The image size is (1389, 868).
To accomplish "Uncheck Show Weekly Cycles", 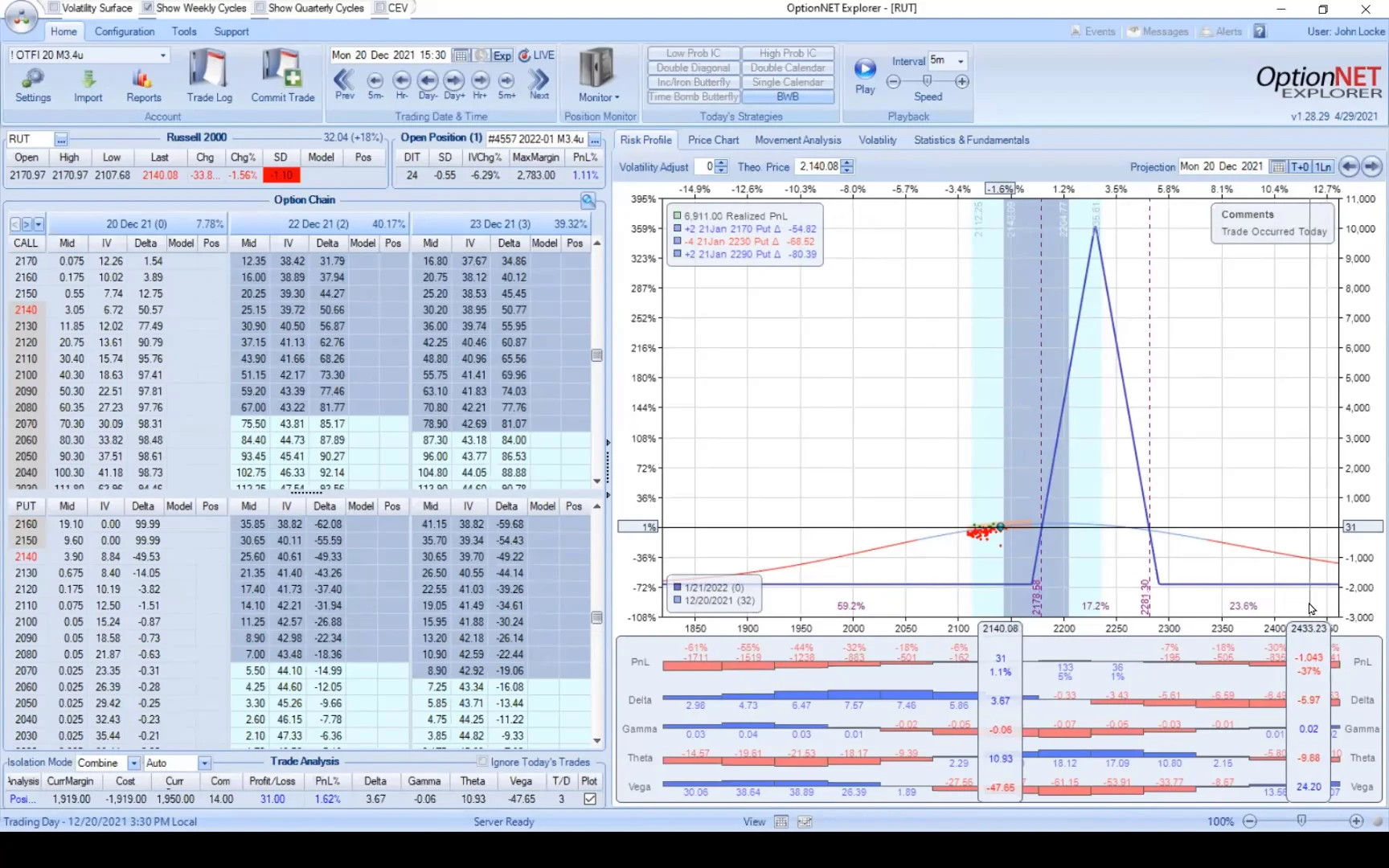I will [148, 8].
